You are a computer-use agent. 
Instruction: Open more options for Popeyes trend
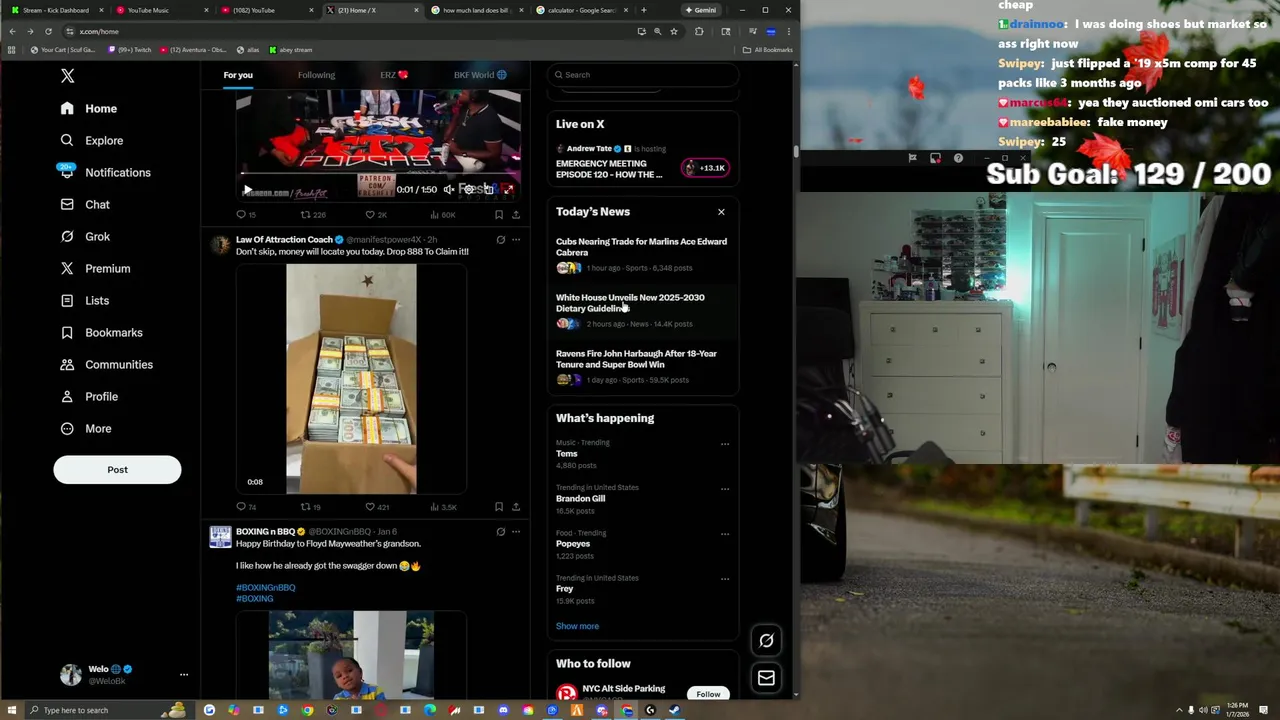click(x=725, y=534)
